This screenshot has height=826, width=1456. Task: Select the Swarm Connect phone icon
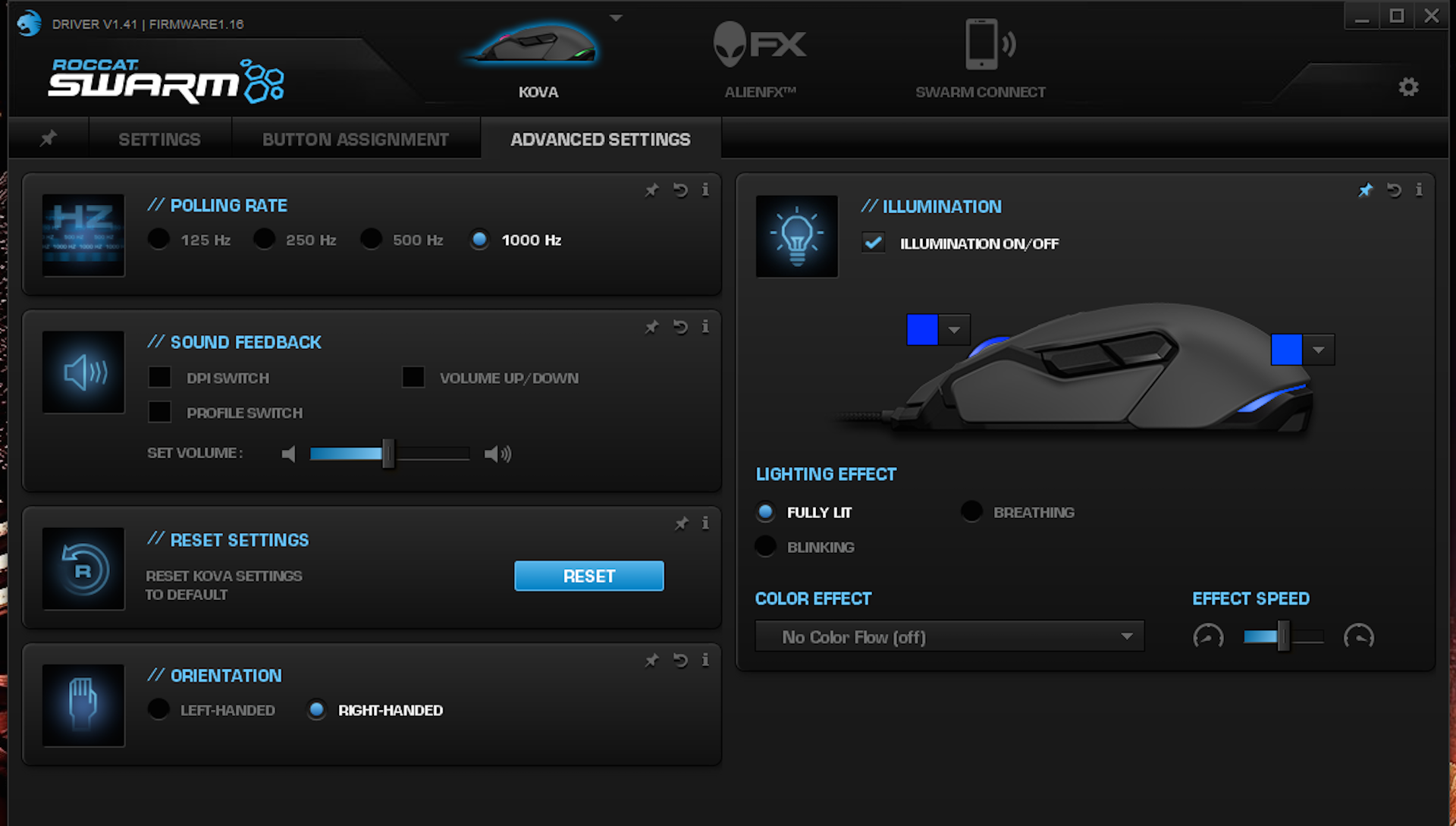point(989,44)
